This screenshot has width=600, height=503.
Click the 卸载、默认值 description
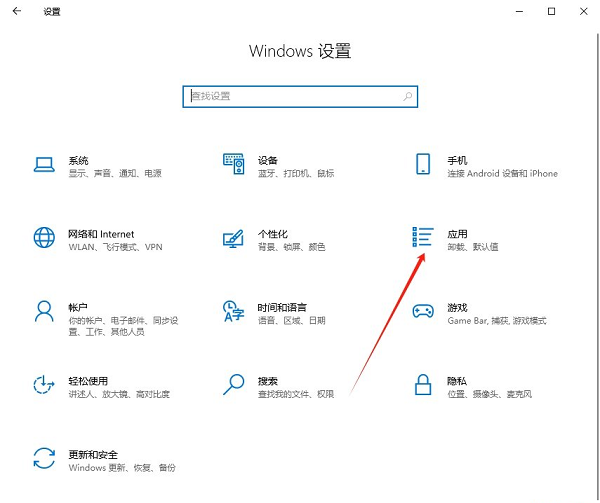click(x=473, y=247)
